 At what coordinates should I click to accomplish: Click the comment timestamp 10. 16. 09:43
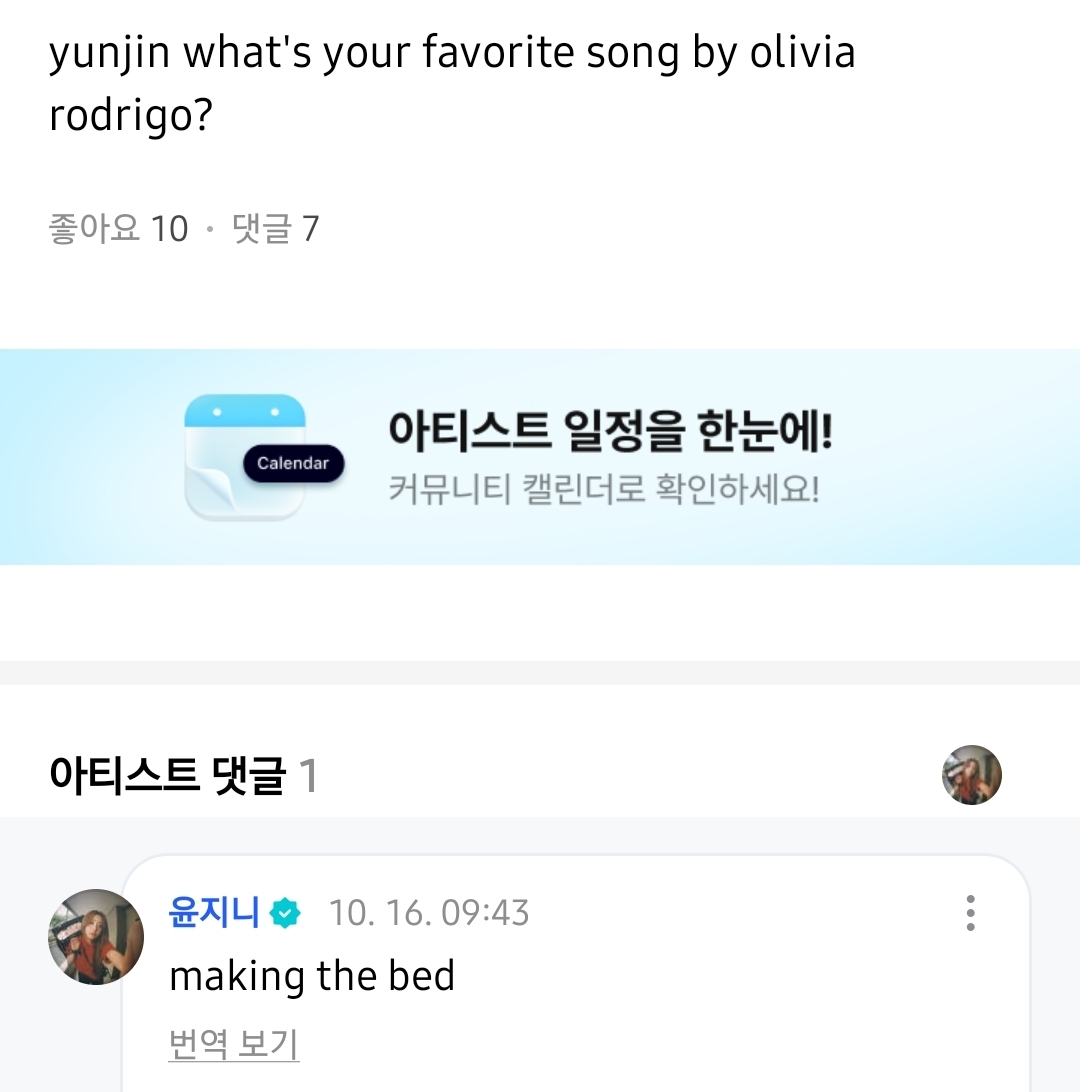click(x=429, y=913)
